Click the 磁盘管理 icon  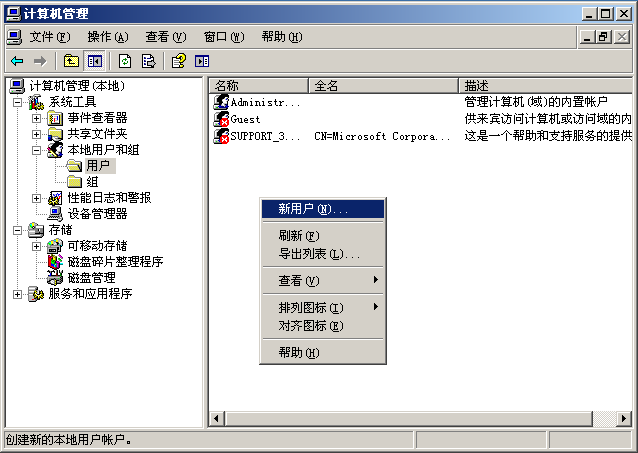(x=55, y=278)
